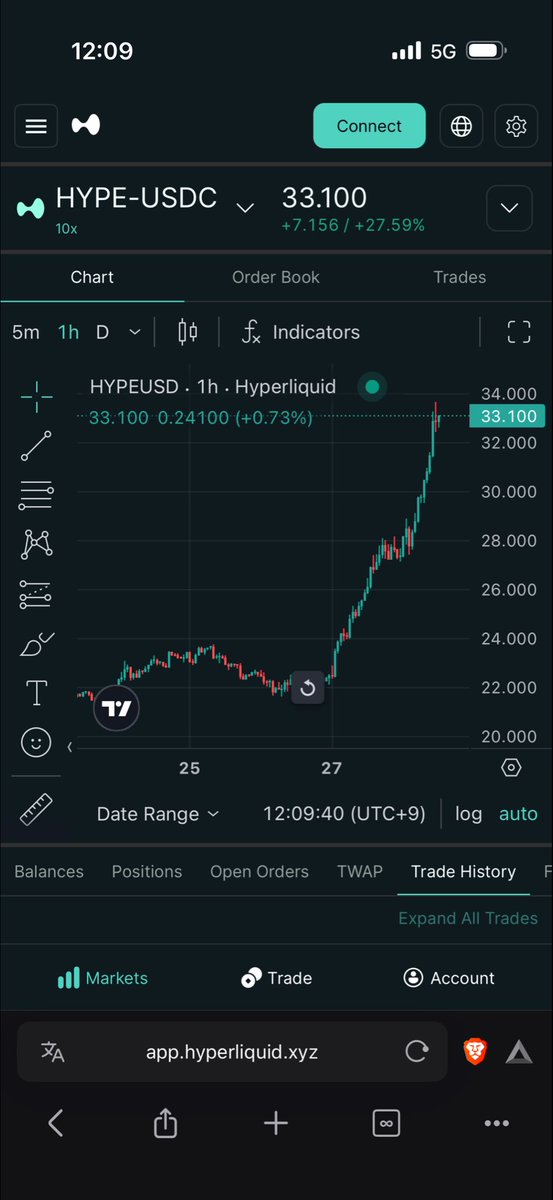Toggle auto scale
This screenshot has width=553, height=1200.
[518, 814]
